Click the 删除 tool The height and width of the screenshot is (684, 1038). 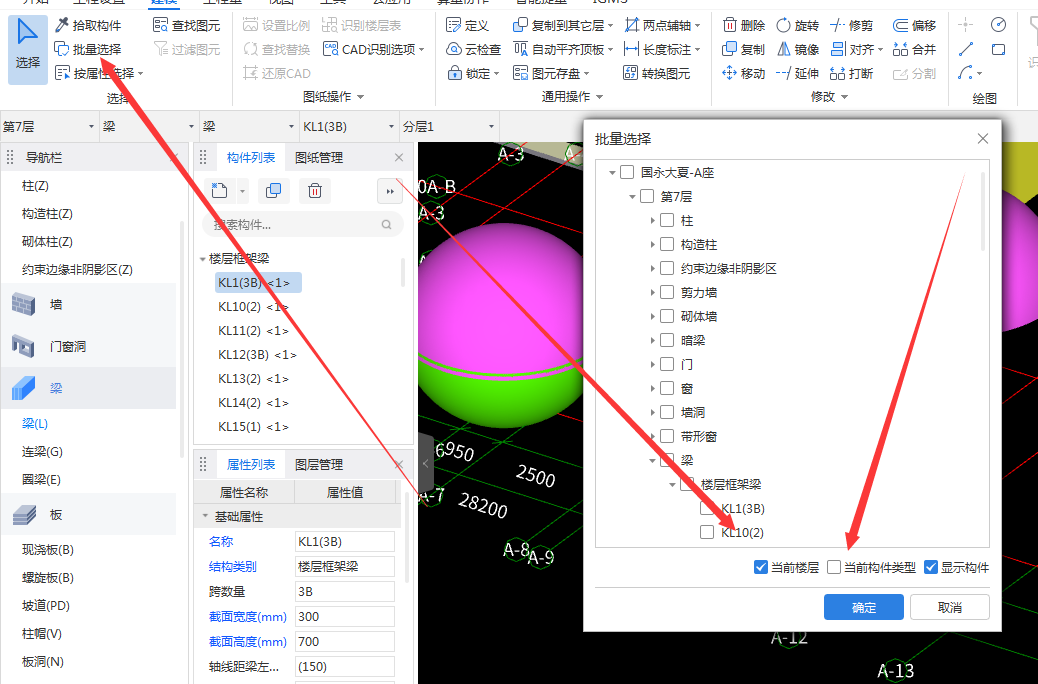point(743,25)
